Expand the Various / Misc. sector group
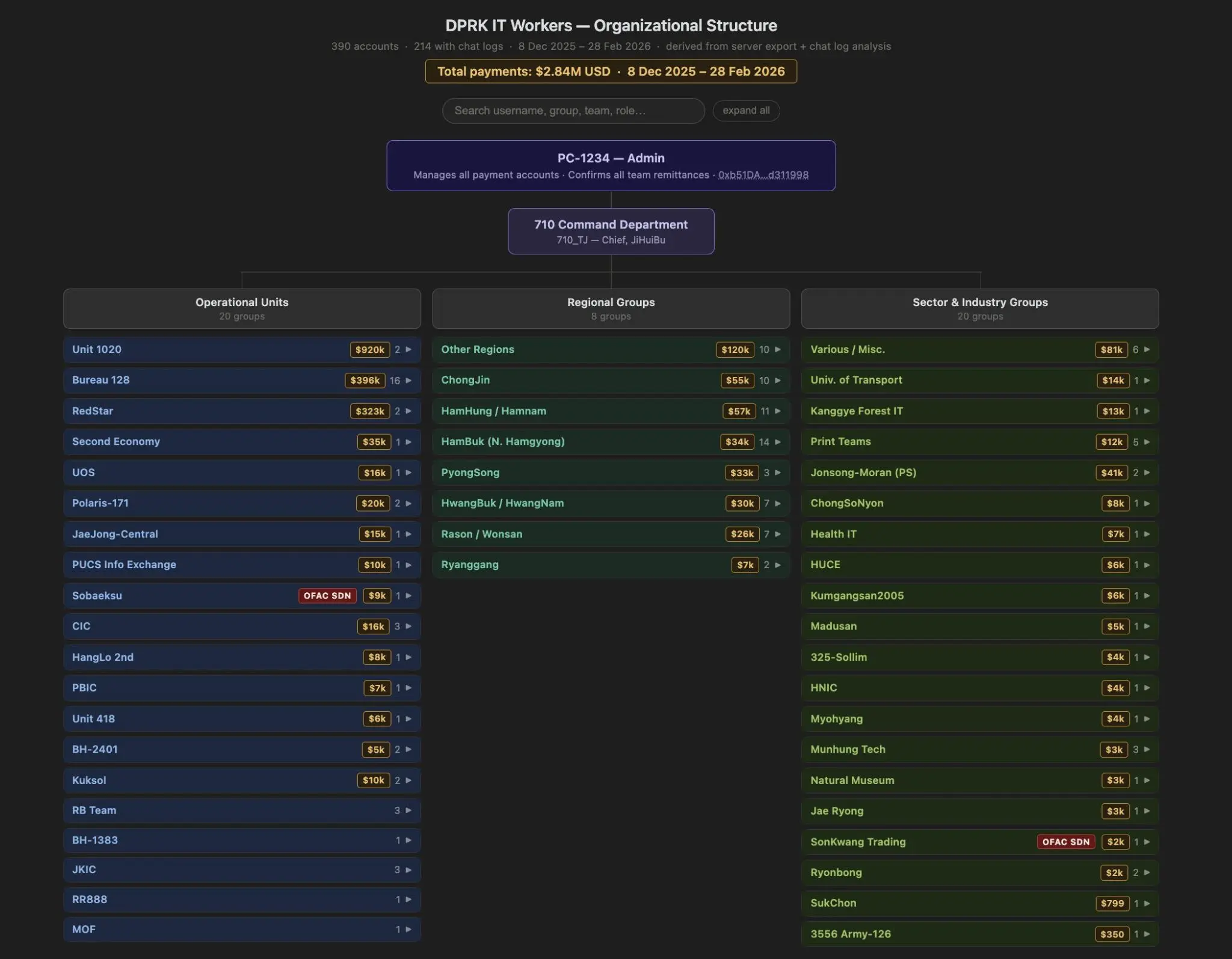 click(1146, 349)
